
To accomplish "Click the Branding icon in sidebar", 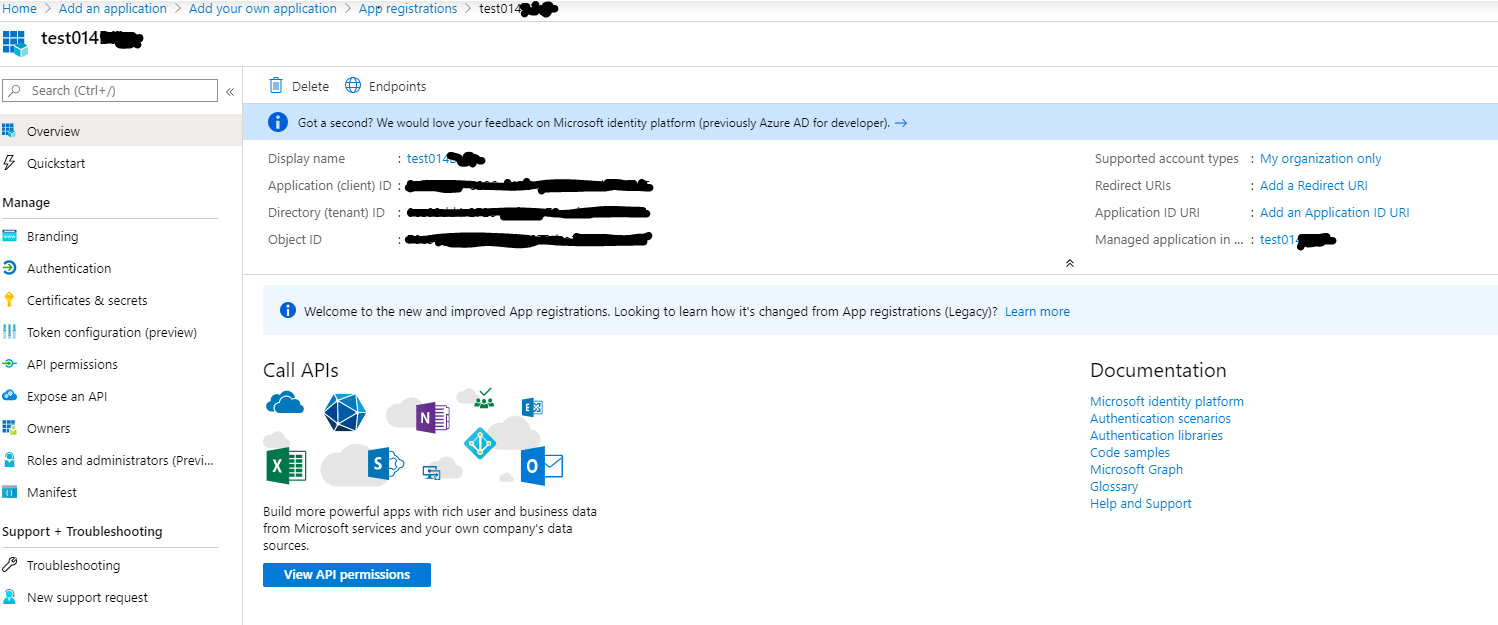I will [x=9, y=237].
